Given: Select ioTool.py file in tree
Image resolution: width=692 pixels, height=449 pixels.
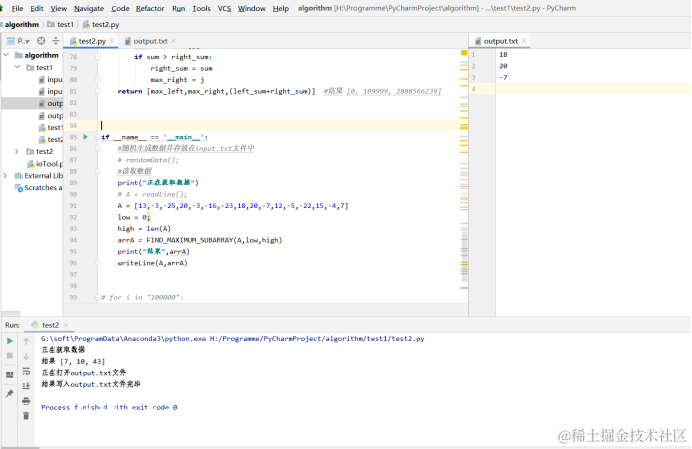Looking at the screenshot, I should click(x=45, y=164).
